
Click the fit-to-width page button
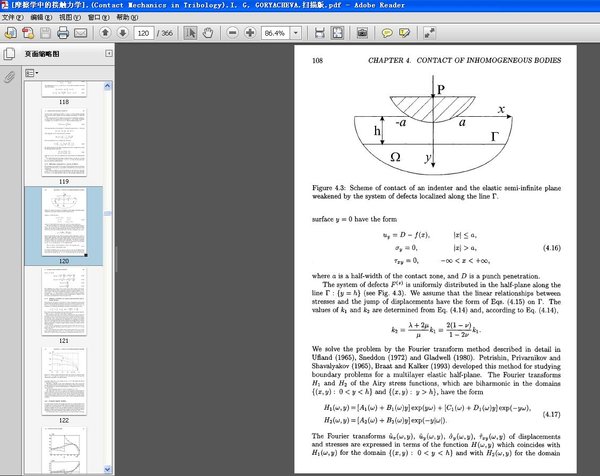pos(320,33)
